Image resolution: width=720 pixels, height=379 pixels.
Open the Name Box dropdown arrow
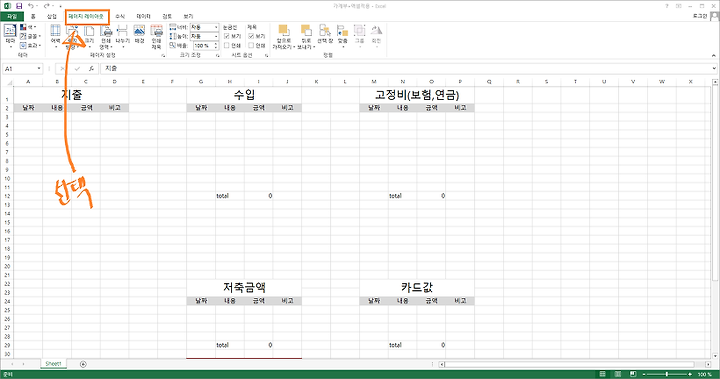click(x=39, y=69)
